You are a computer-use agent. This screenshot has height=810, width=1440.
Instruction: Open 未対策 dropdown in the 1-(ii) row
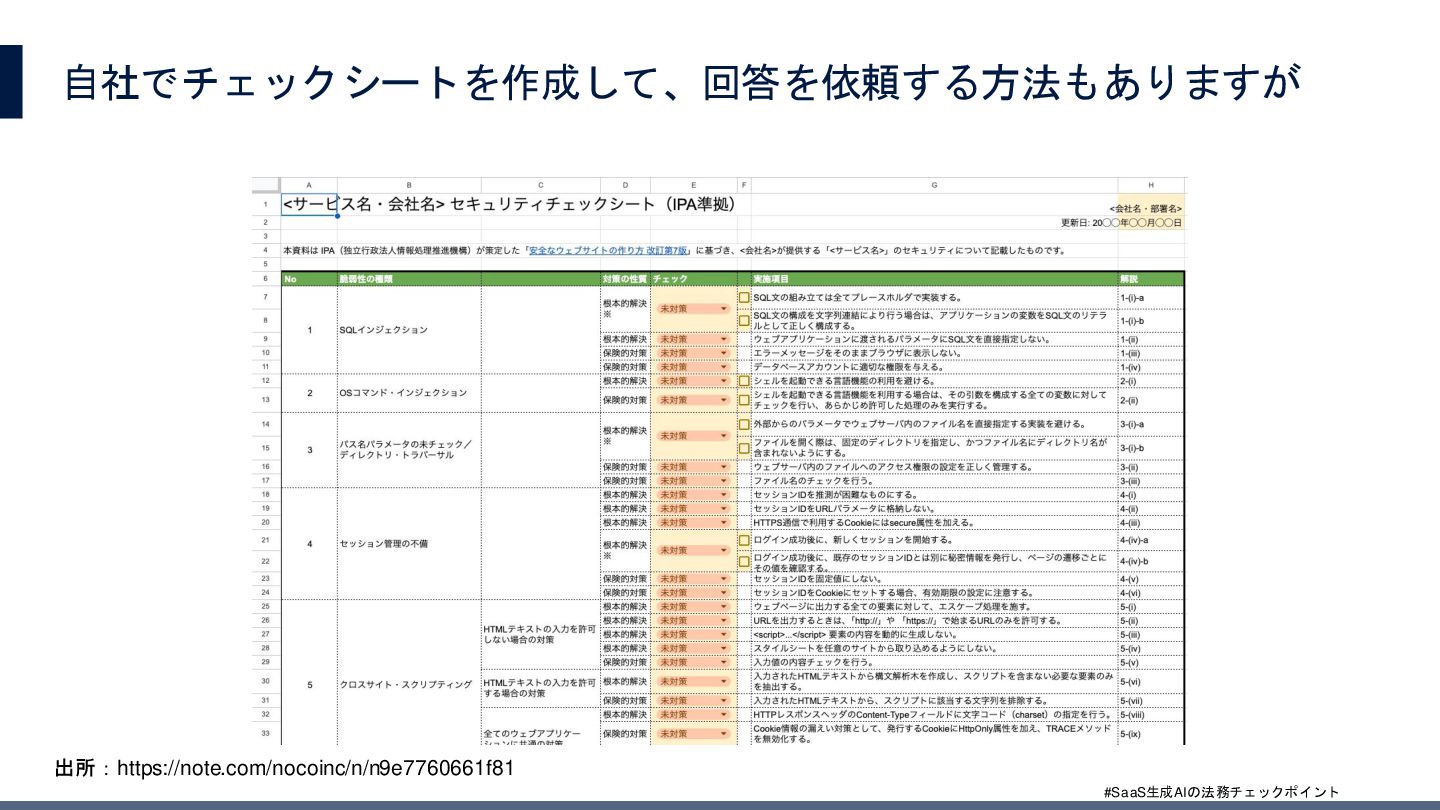(x=693, y=339)
